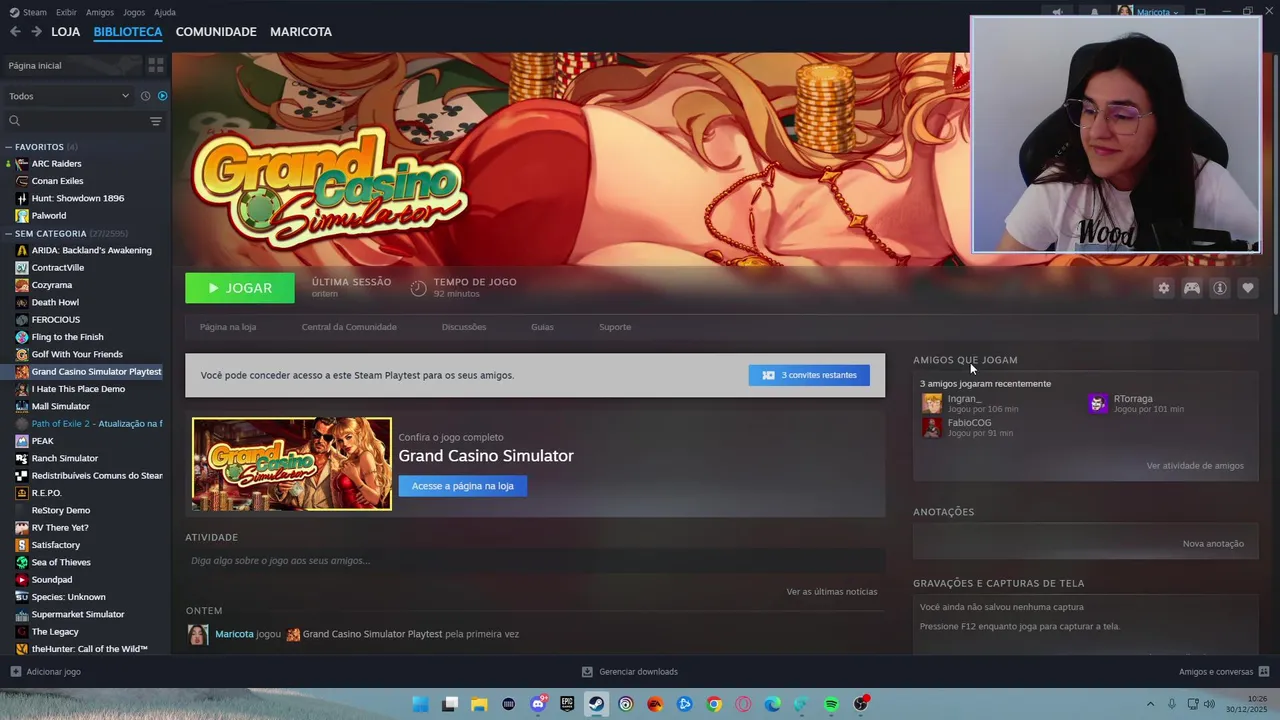Click Acesse a página na loja button

[462, 486]
